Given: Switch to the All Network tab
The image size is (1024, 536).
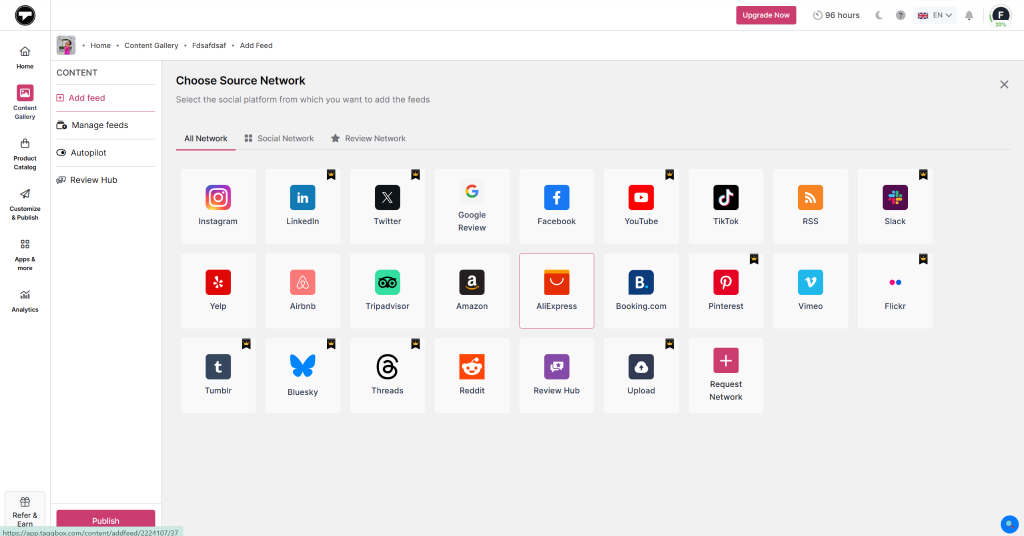Looking at the screenshot, I should [206, 138].
